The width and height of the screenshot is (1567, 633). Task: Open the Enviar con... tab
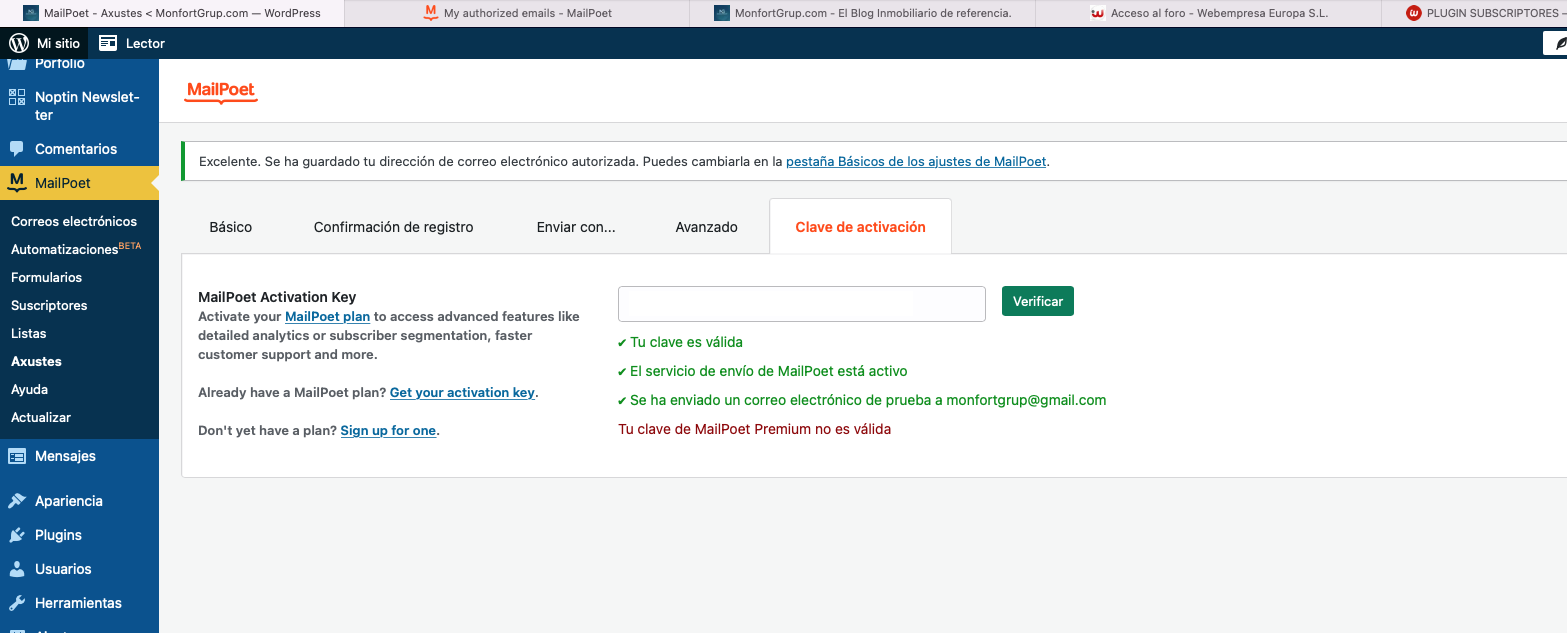576,227
